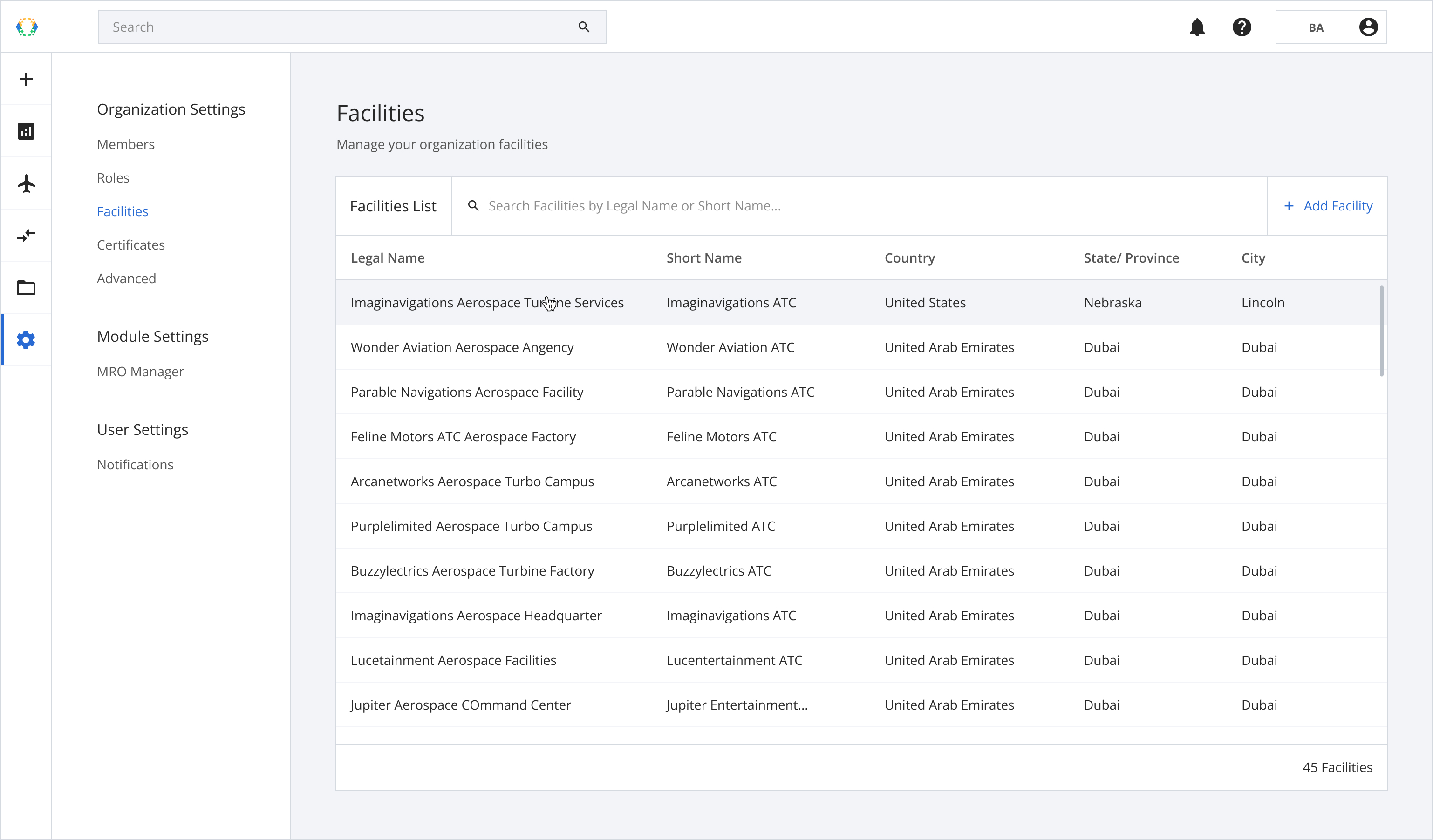
Task: Open Wonder Aviation Aerospace Angency row
Action: pos(861,347)
